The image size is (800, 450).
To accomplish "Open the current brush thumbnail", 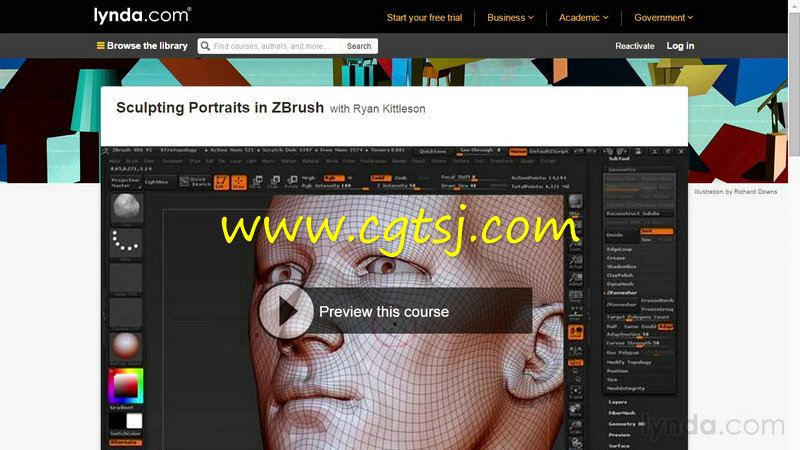I will pyautogui.click(x=126, y=208).
